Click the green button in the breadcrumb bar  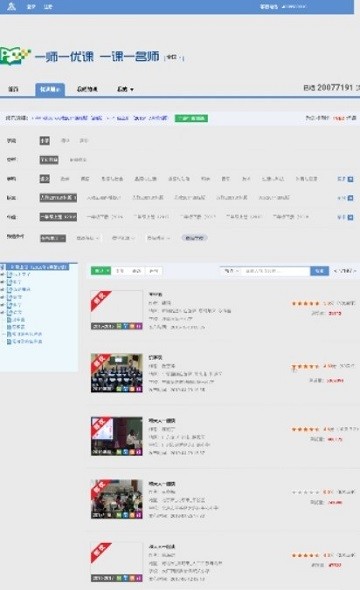[191, 119]
